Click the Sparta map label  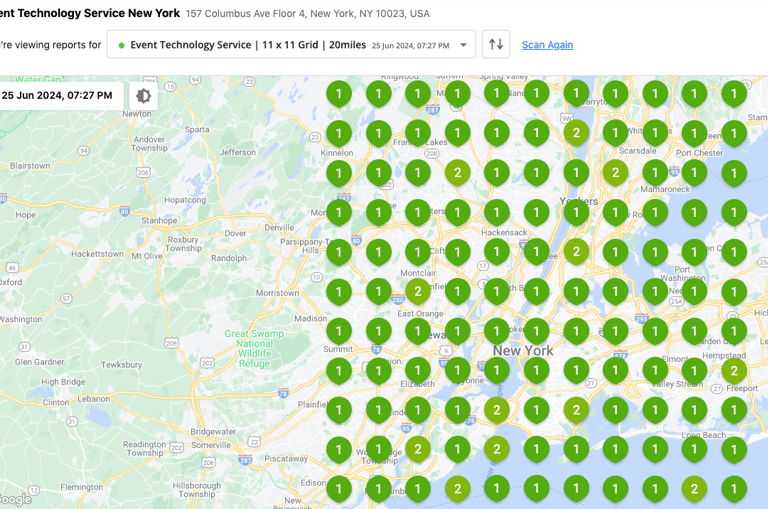(x=197, y=130)
